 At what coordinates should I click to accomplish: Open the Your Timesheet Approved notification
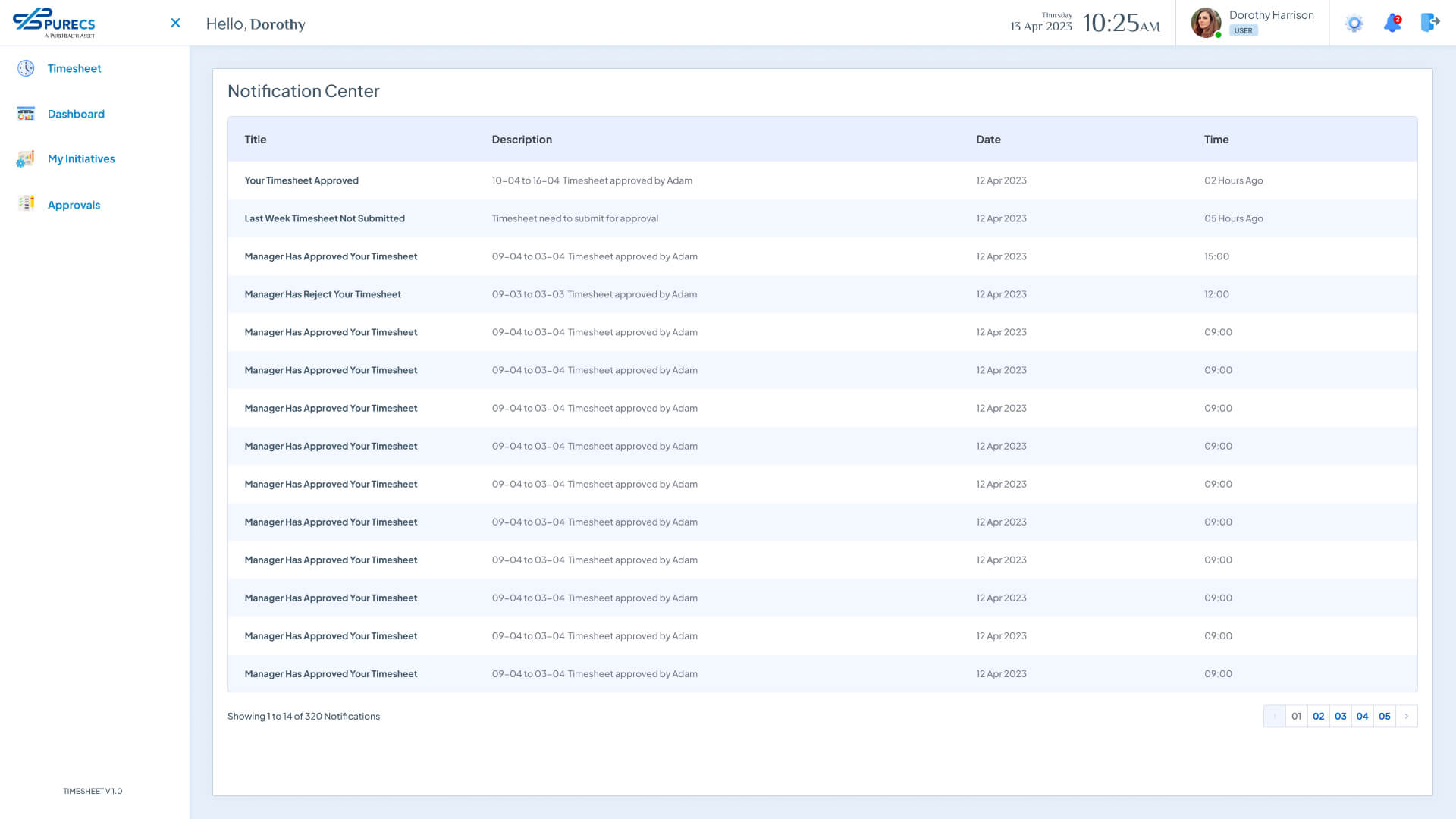click(x=302, y=180)
